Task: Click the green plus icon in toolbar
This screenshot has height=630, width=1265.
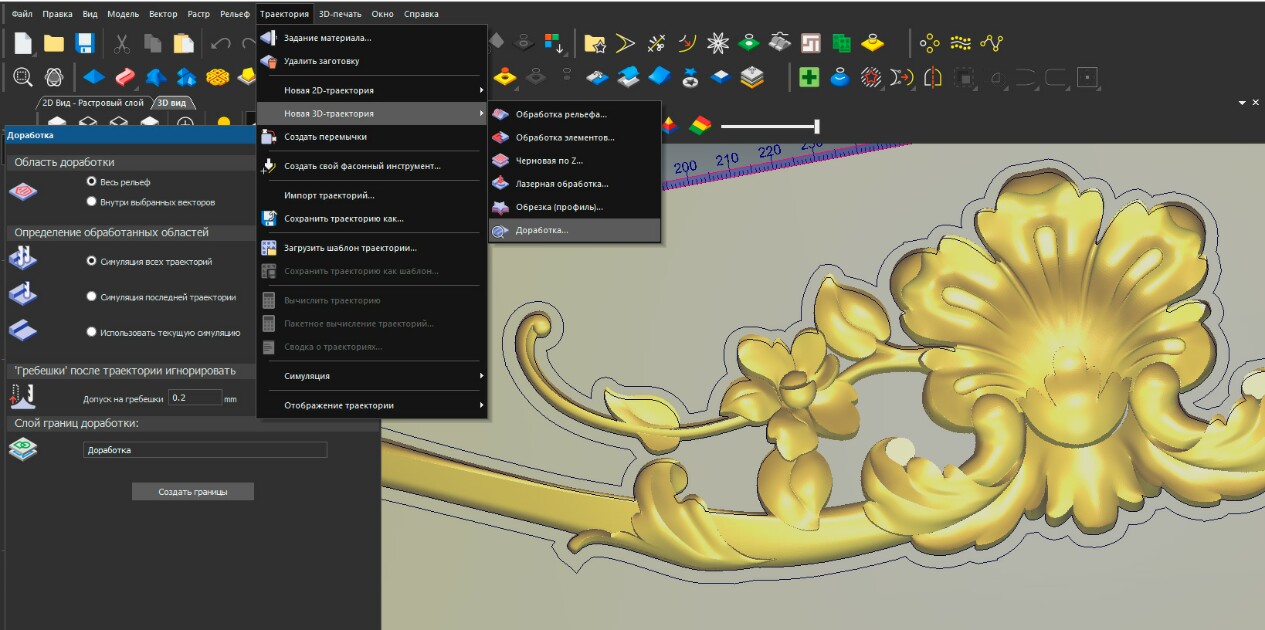Action: [x=809, y=76]
